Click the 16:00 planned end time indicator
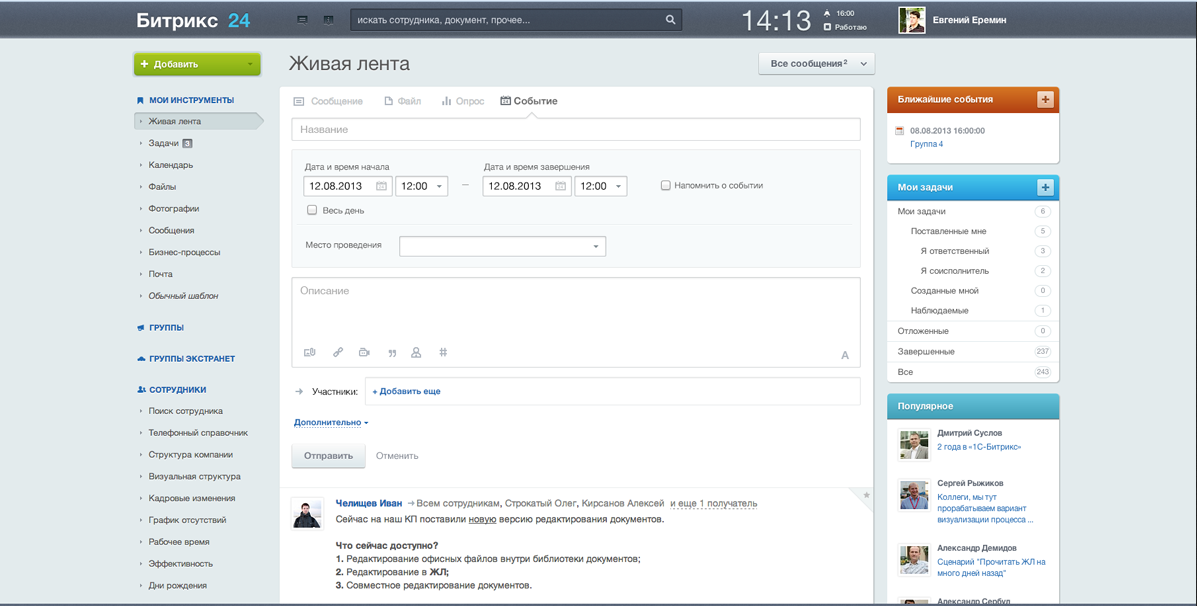 [839, 13]
